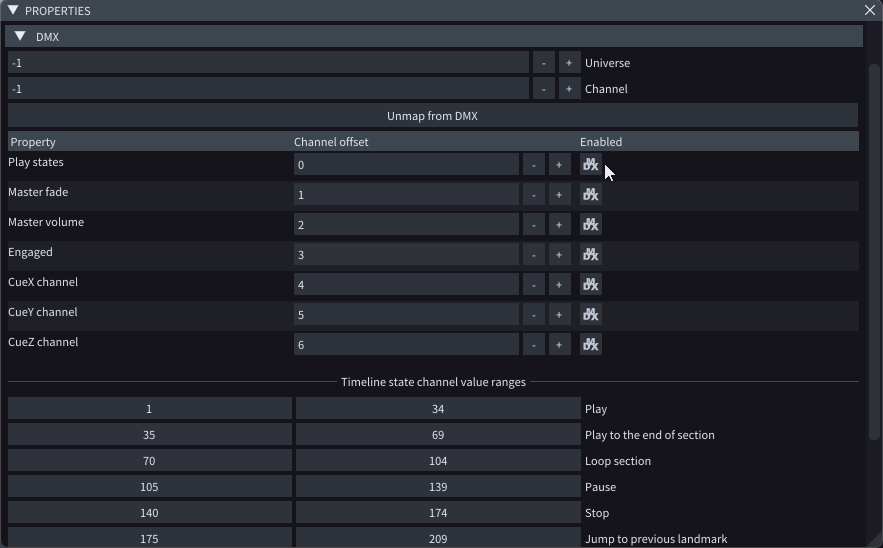The height and width of the screenshot is (548, 883).
Task: Click the Universe input field
Action: click(x=268, y=63)
